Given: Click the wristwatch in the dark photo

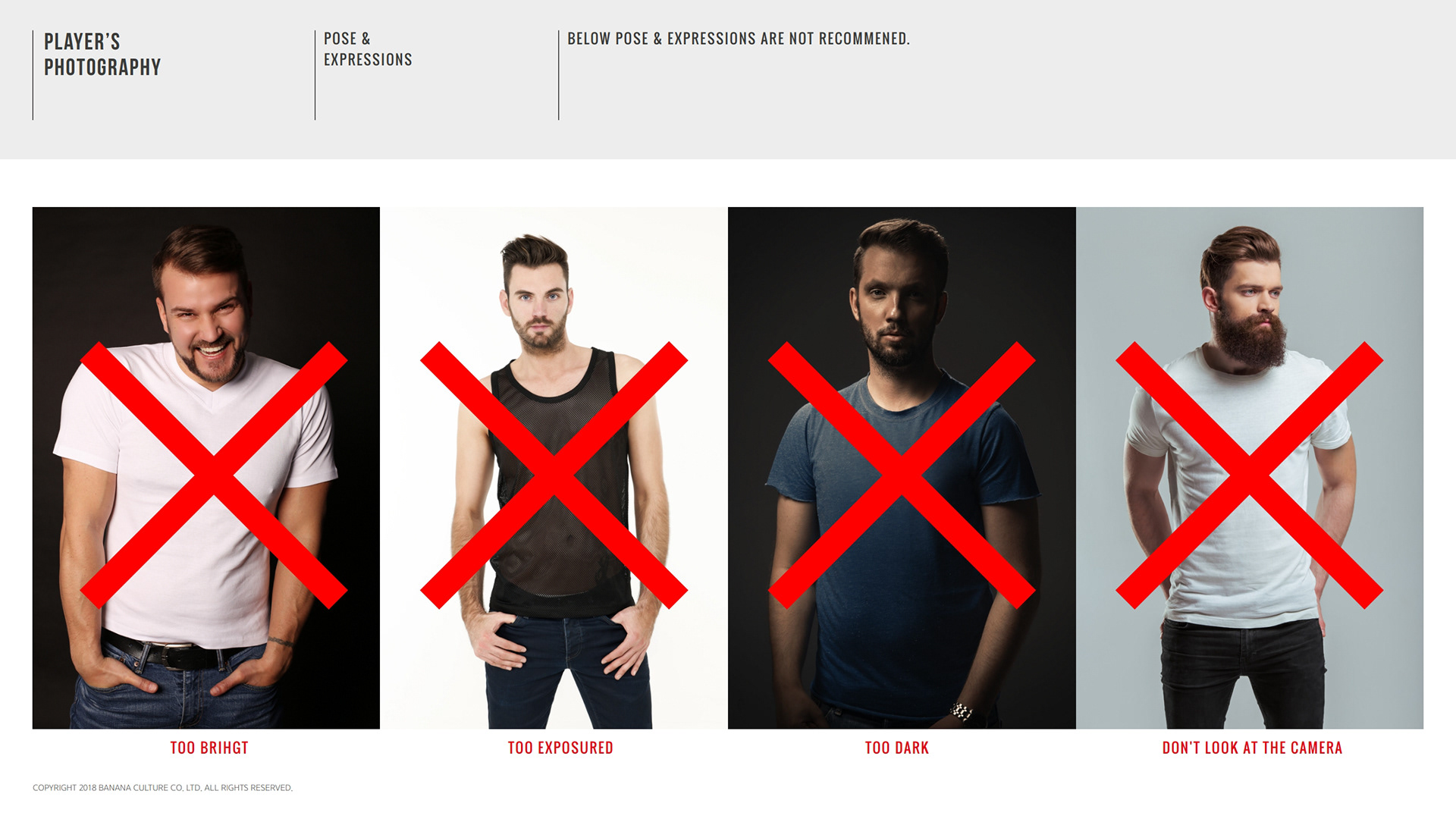Looking at the screenshot, I should pos(962,711).
